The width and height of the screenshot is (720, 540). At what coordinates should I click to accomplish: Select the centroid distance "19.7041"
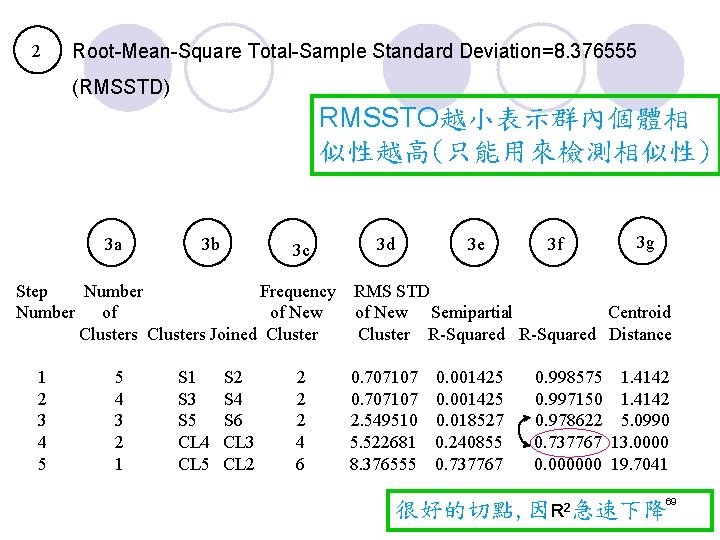[639, 464]
